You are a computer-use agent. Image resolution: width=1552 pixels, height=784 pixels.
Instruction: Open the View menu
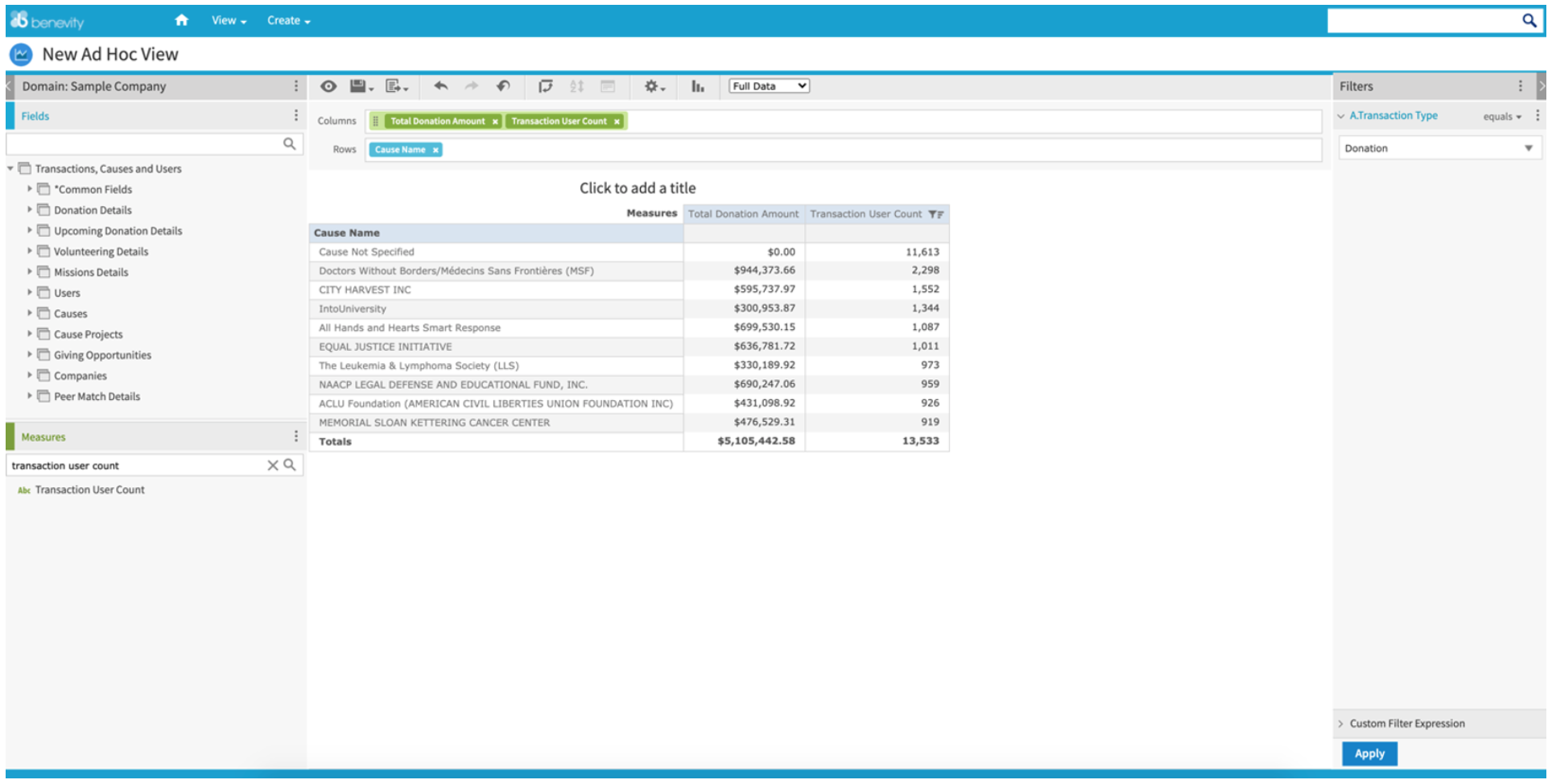[229, 20]
